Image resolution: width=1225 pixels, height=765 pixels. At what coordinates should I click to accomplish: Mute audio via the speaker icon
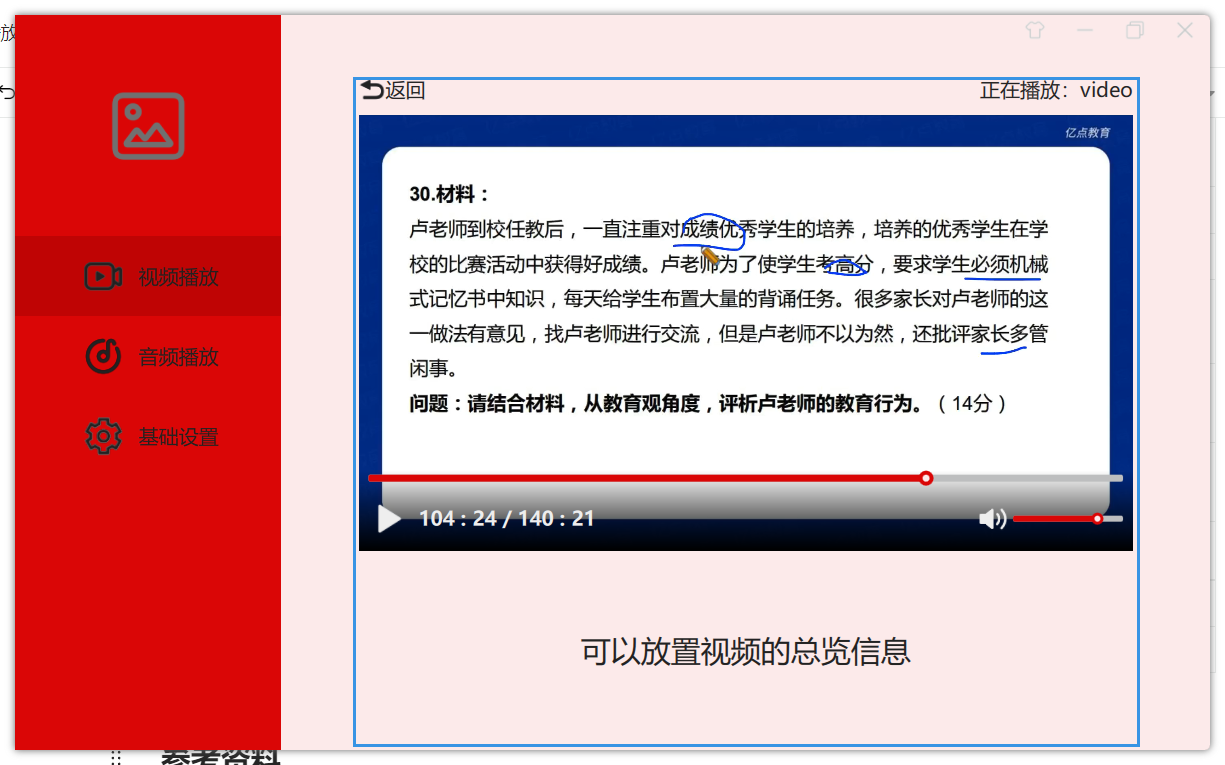point(991,518)
